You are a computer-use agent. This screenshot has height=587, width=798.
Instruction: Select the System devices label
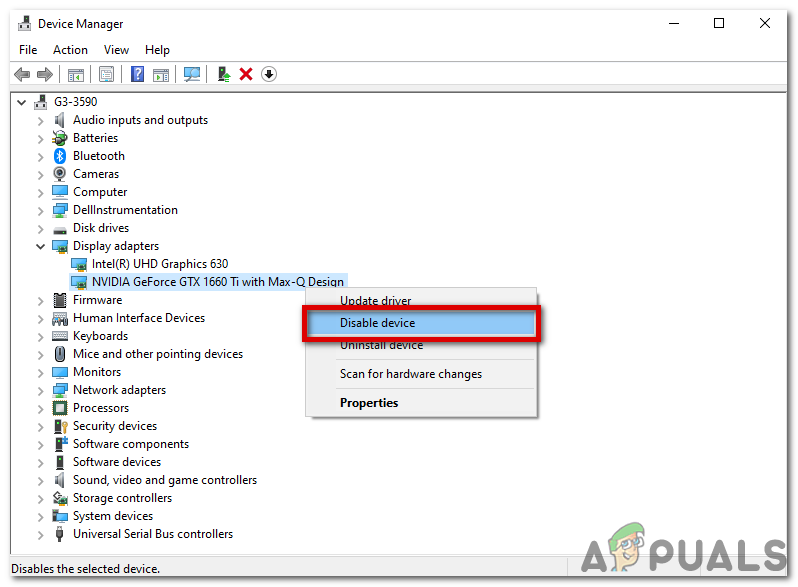click(x=113, y=516)
